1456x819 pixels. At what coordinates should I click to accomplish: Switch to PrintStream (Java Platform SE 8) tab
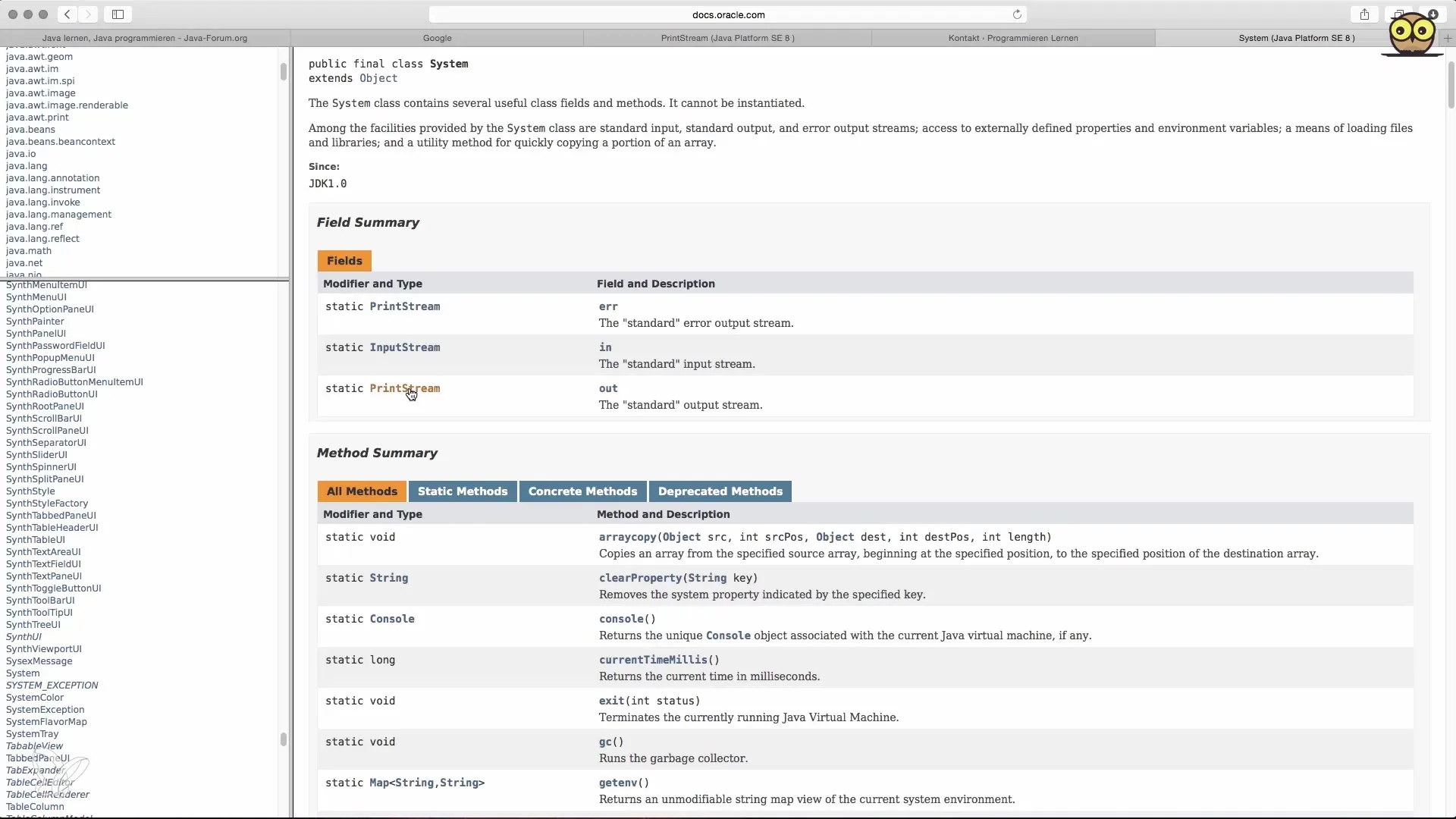point(727,38)
